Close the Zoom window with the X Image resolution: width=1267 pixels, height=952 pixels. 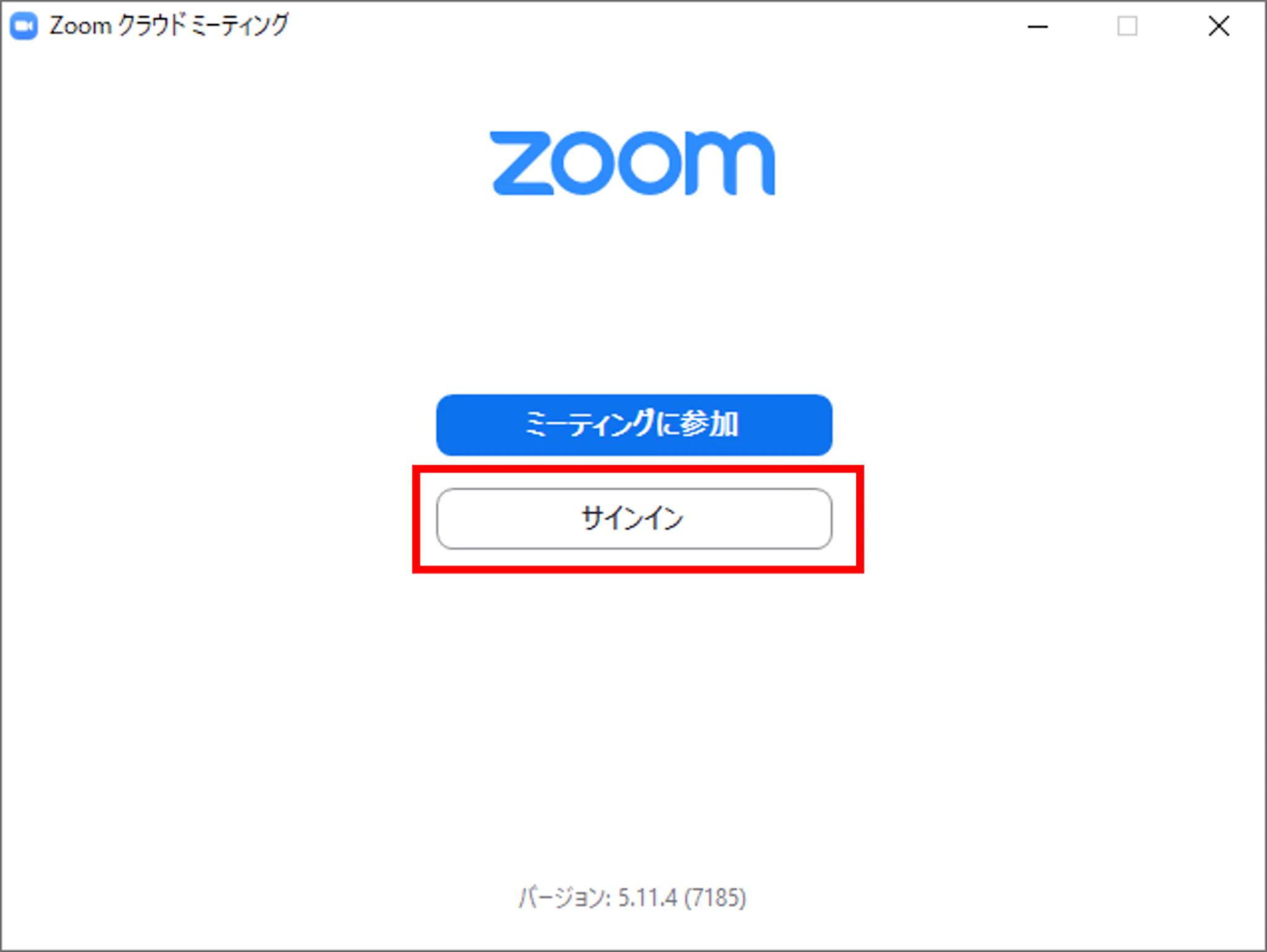1219,26
